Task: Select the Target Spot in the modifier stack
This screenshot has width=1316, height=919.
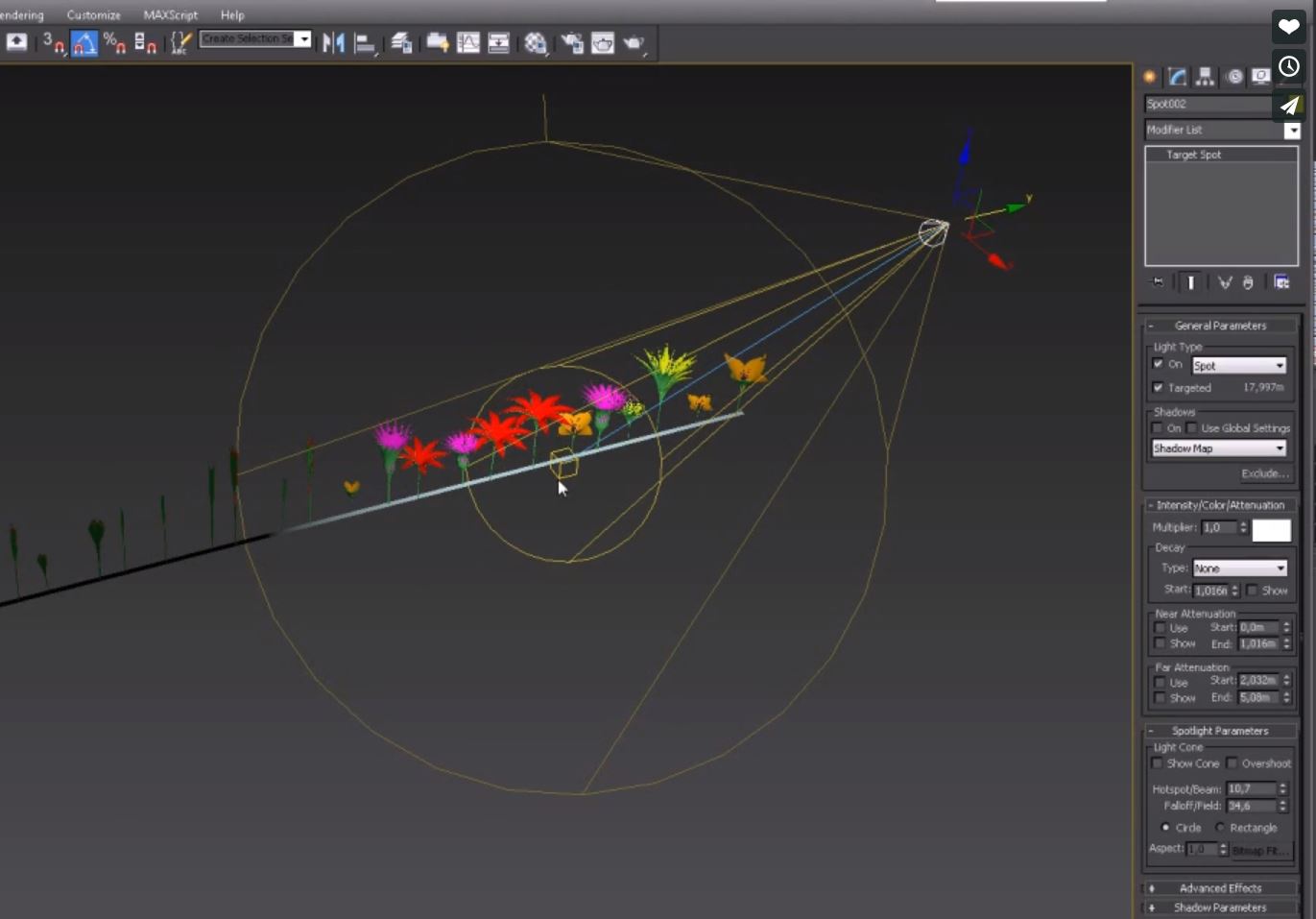Action: 1193,154
